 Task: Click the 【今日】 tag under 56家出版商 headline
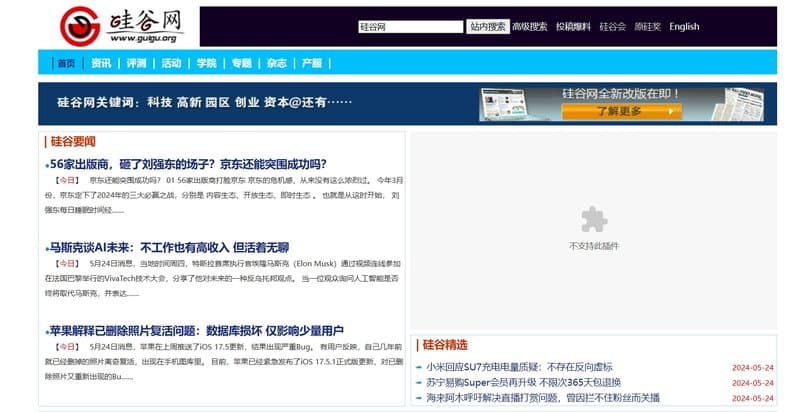[67, 180]
